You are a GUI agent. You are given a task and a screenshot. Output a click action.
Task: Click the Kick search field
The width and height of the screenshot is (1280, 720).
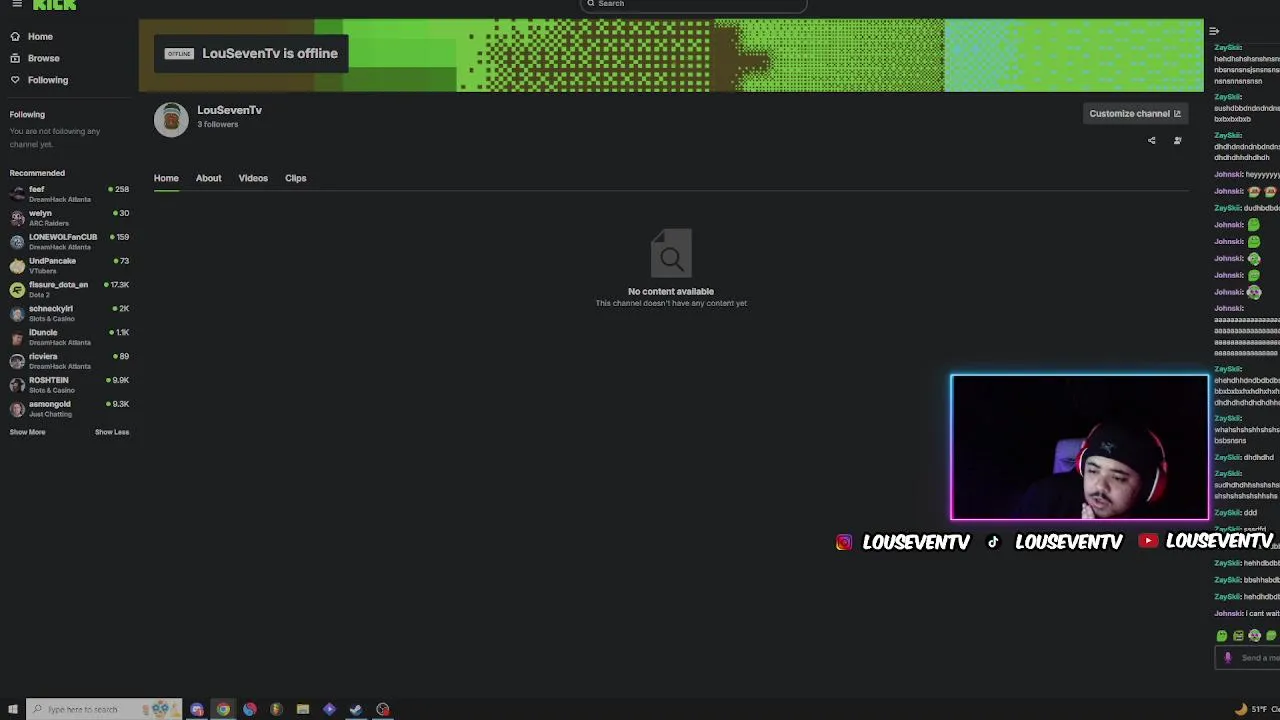click(693, 5)
